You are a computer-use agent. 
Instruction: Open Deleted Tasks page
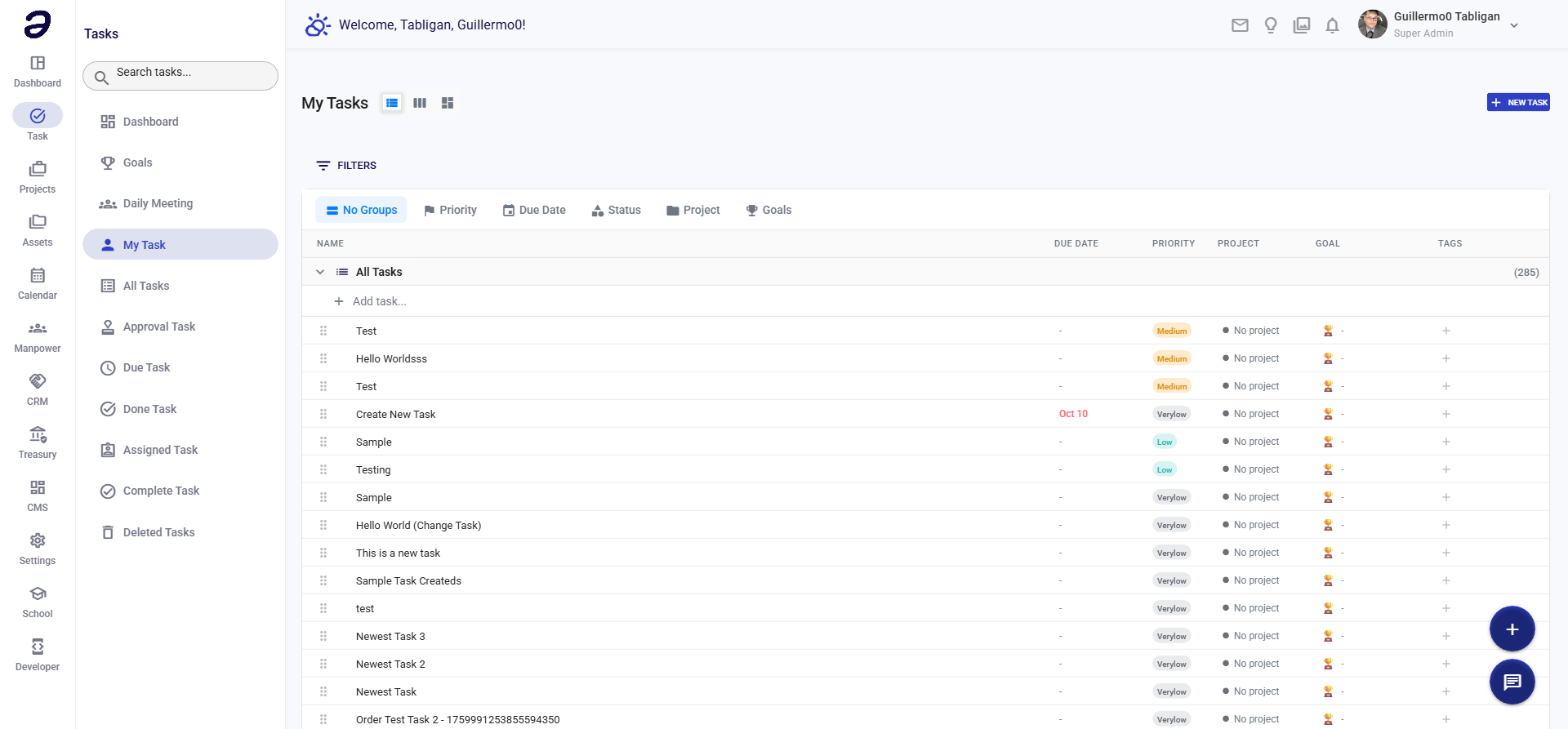pos(180,532)
